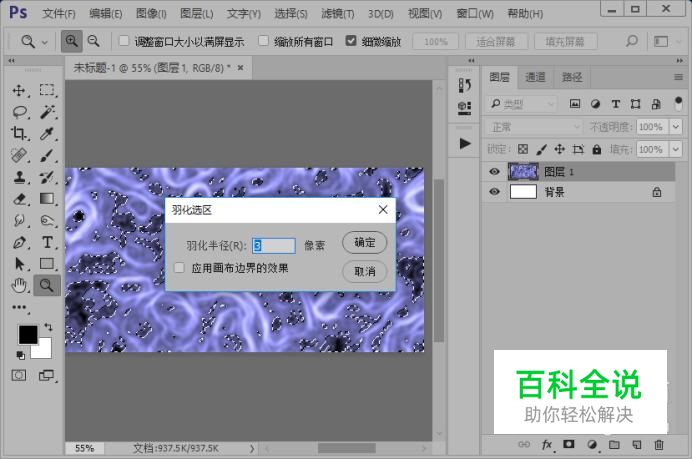Open the Actions play panel icon
Screen dimensions: 692x459
(x=464, y=143)
